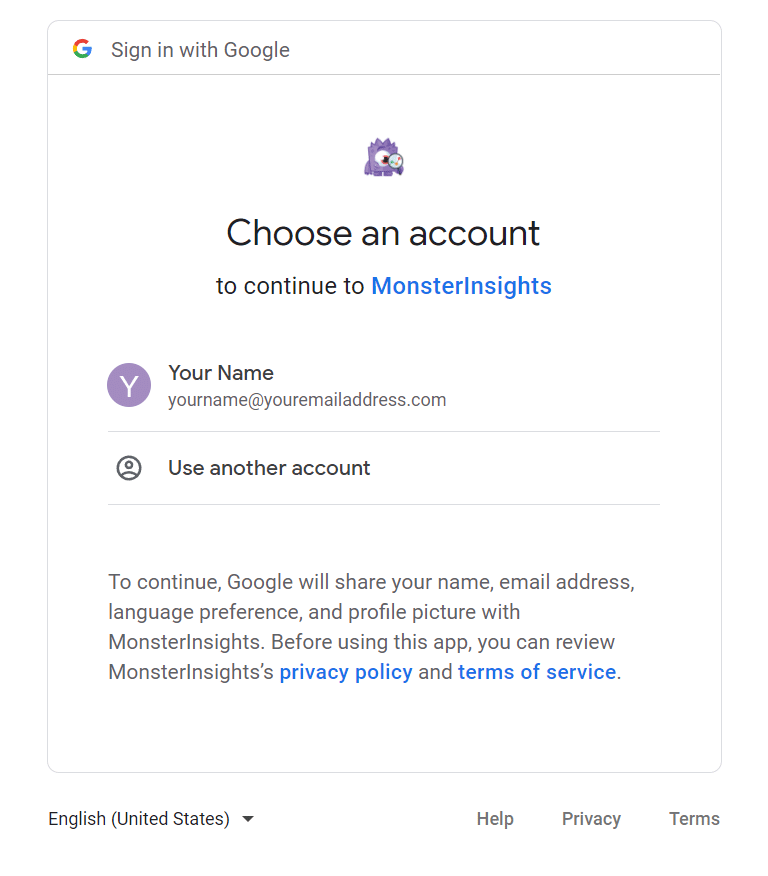Click the Choose an account heading
The image size is (768, 876).
[x=384, y=233]
